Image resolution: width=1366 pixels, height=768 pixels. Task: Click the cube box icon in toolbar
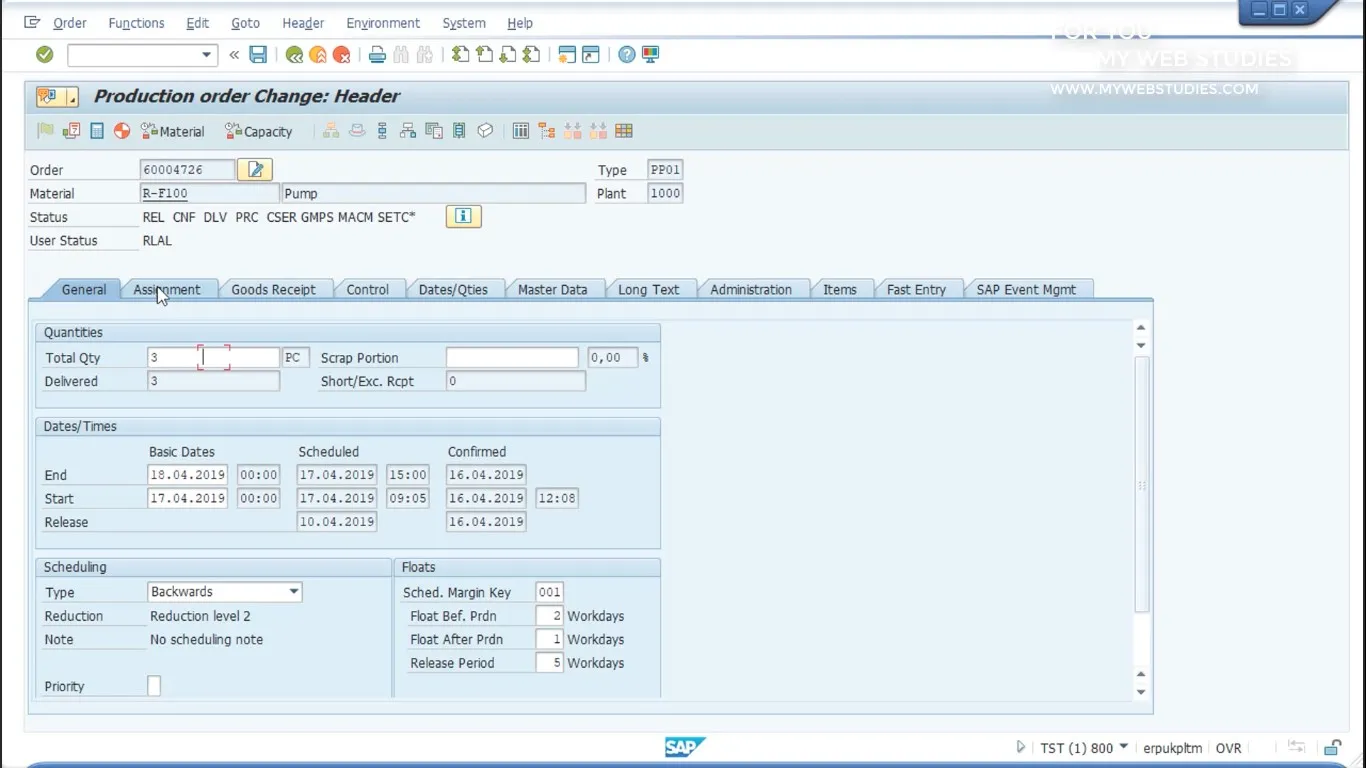coord(485,131)
